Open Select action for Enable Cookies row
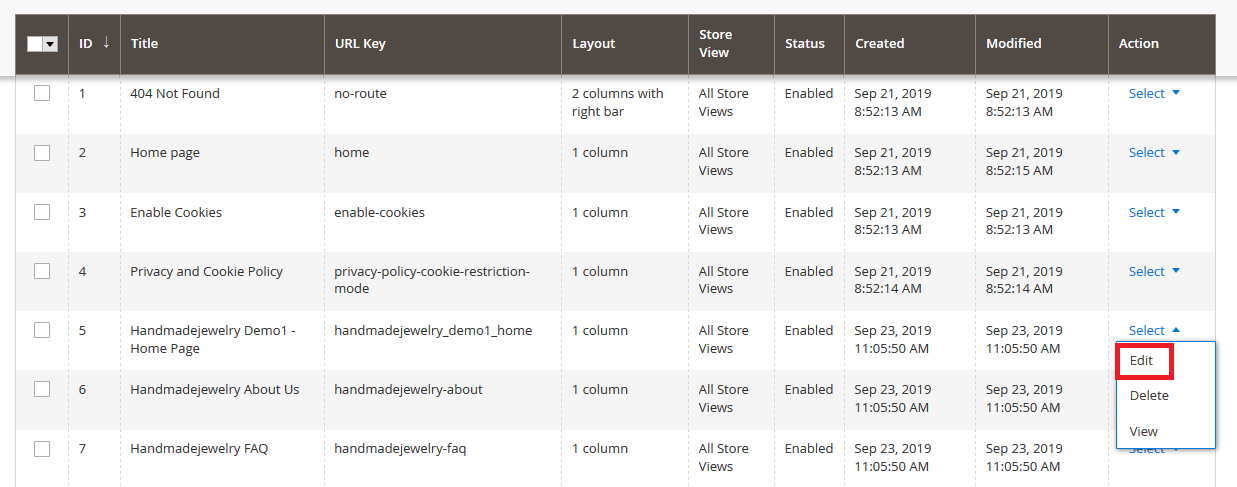Viewport: 1237px width, 487px height. pos(1154,212)
